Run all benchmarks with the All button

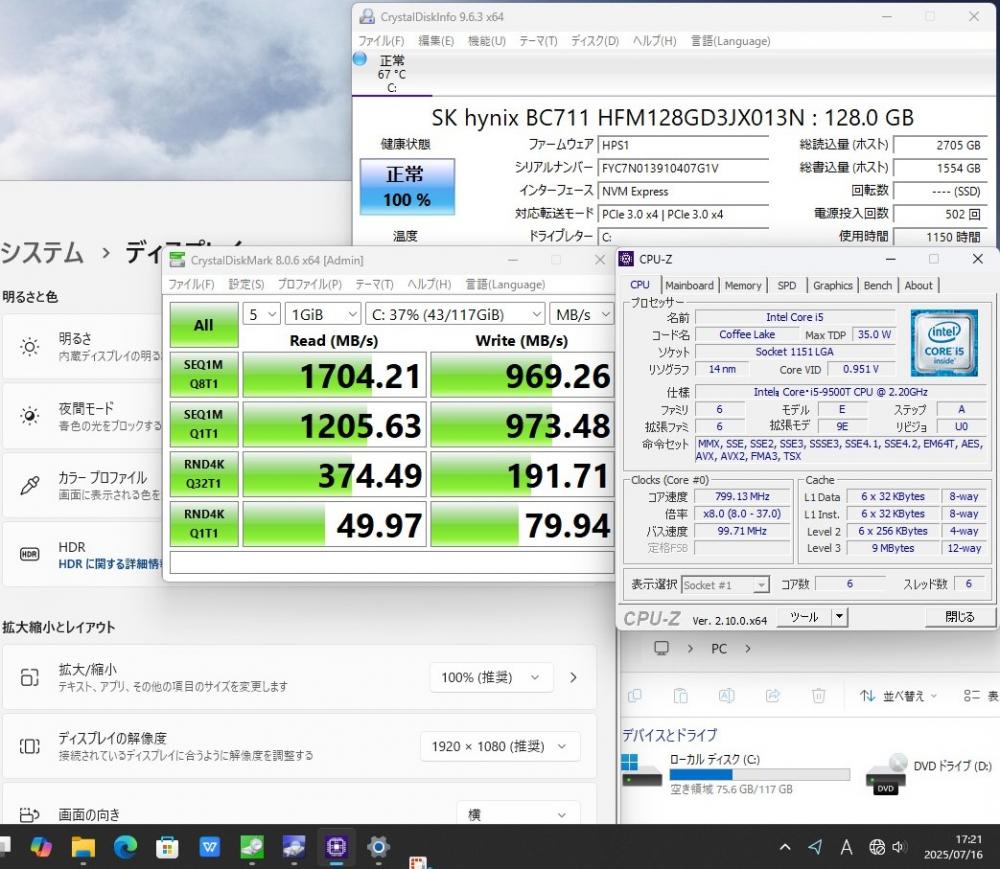(x=203, y=325)
